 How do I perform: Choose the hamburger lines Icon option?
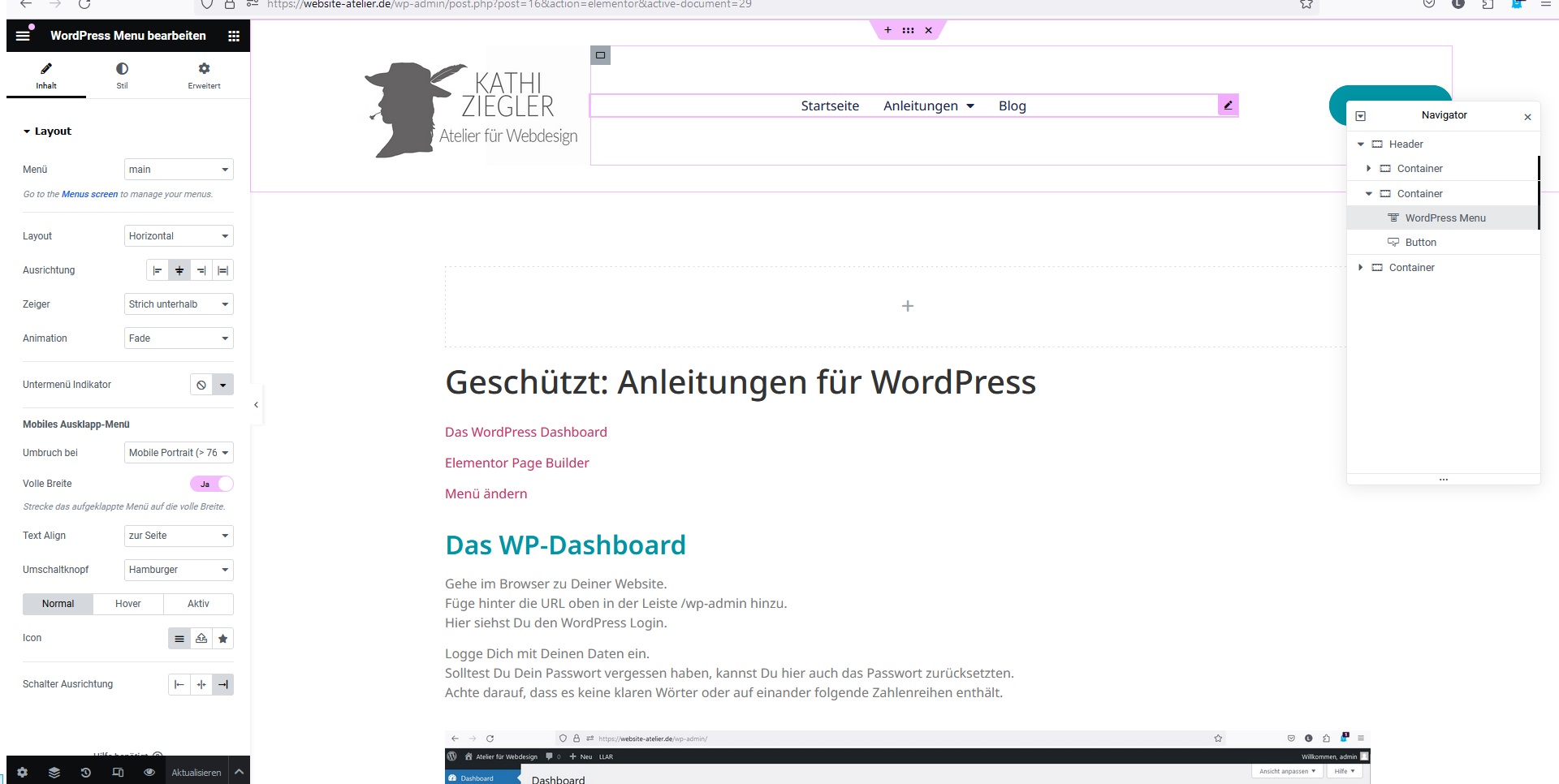pos(179,639)
